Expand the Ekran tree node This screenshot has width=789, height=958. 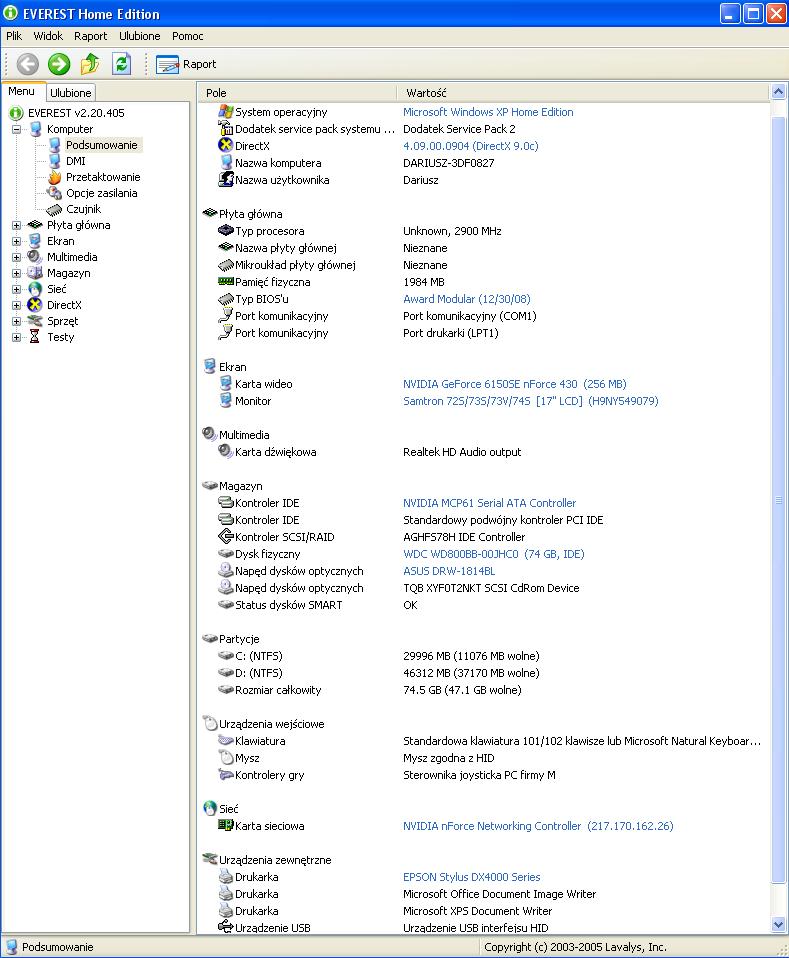click(17, 241)
